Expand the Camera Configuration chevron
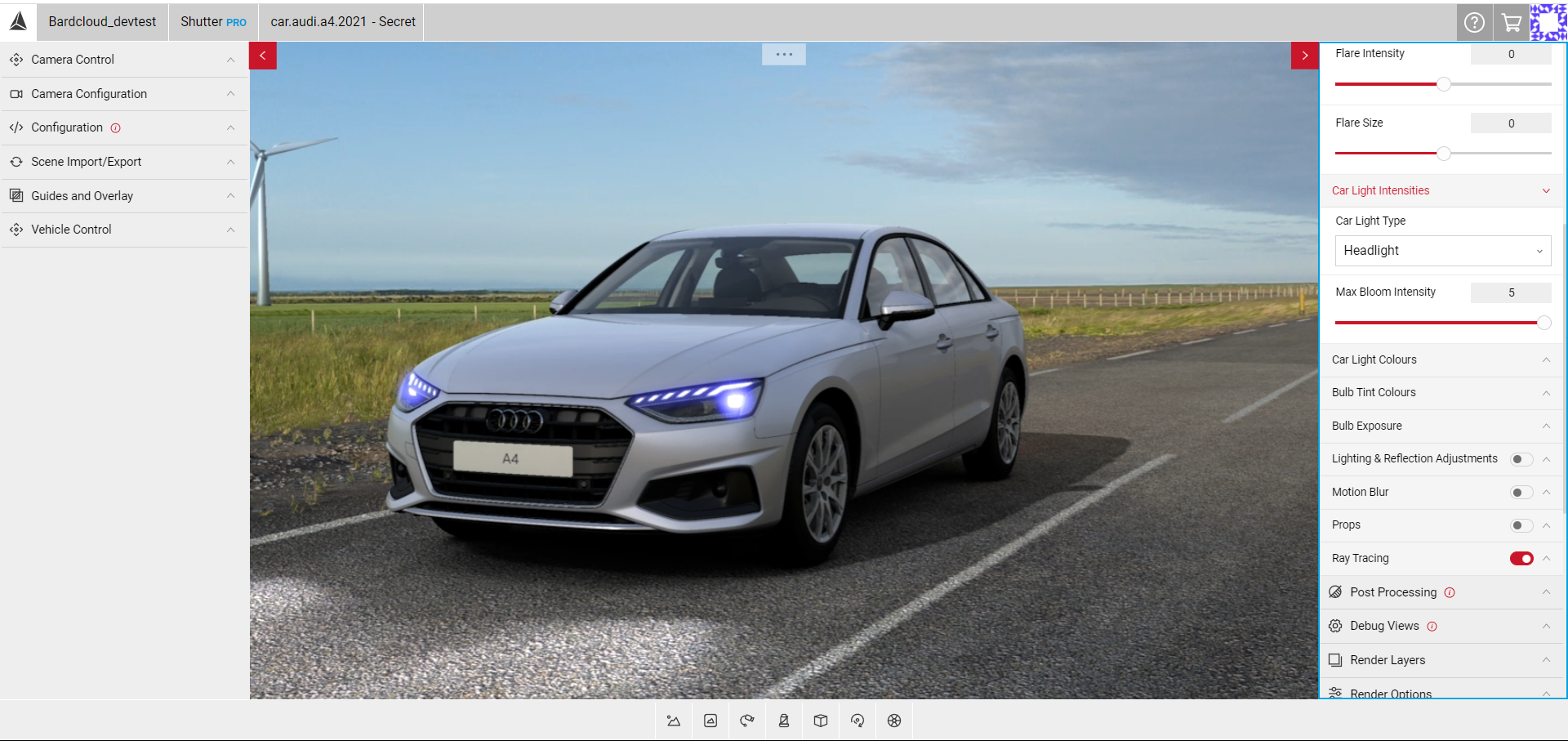Screen dimensions: 1568x741 (x=231, y=94)
